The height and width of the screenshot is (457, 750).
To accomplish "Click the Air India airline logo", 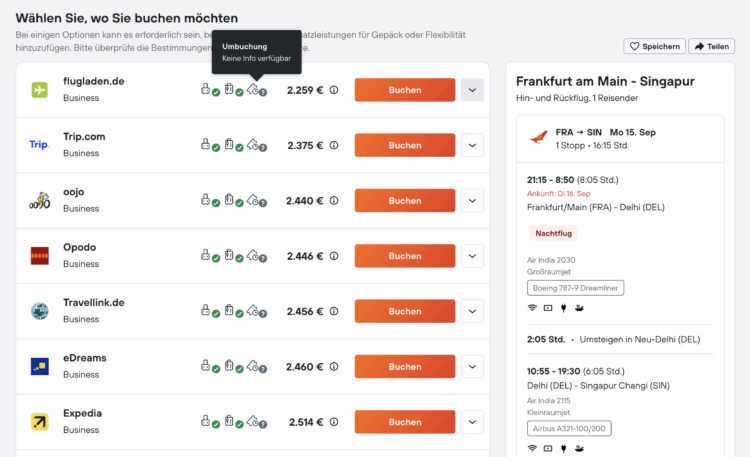I will pos(537,138).
